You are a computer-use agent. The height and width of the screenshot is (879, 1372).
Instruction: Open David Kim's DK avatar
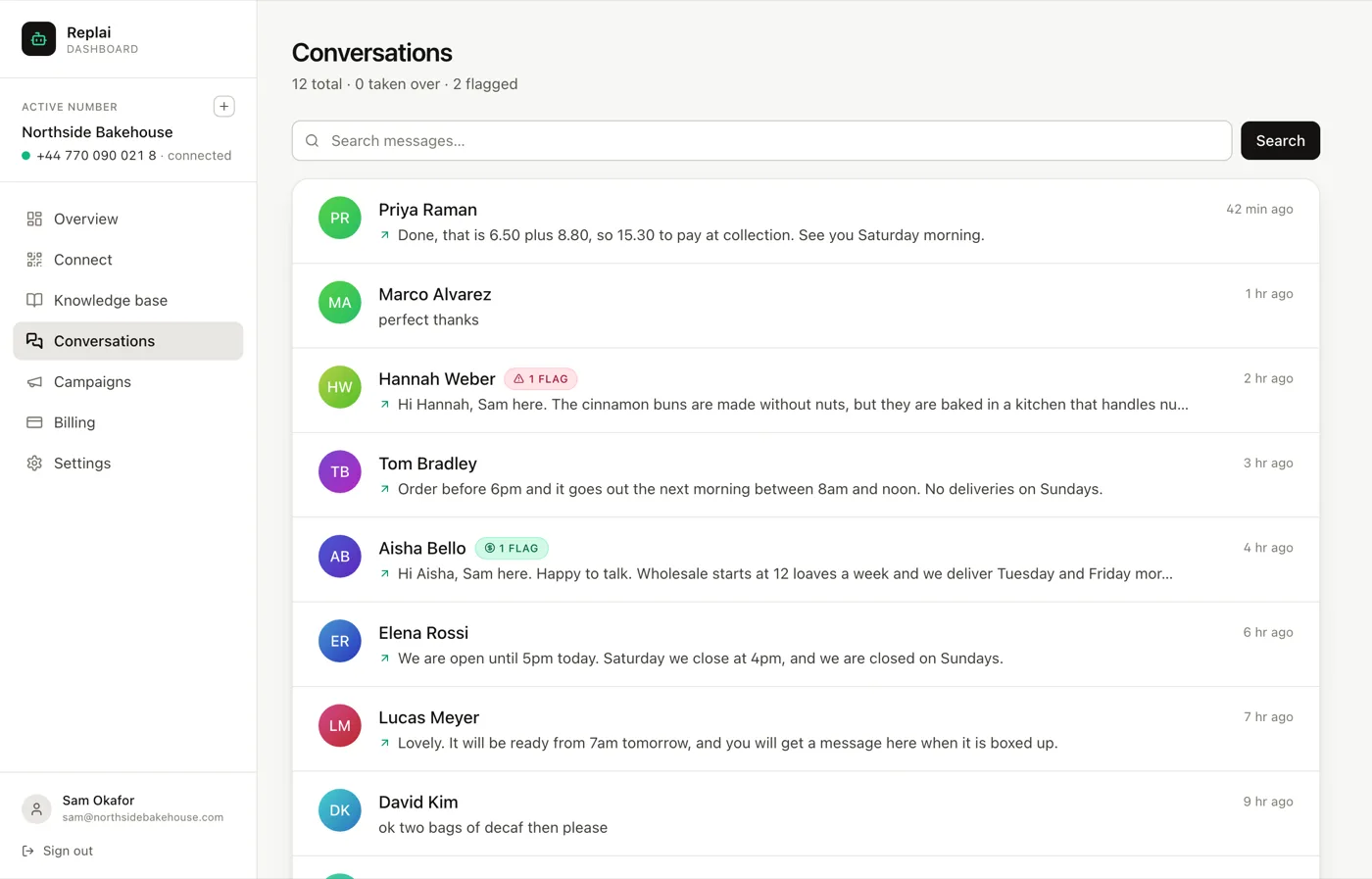(x=340, y=810)
